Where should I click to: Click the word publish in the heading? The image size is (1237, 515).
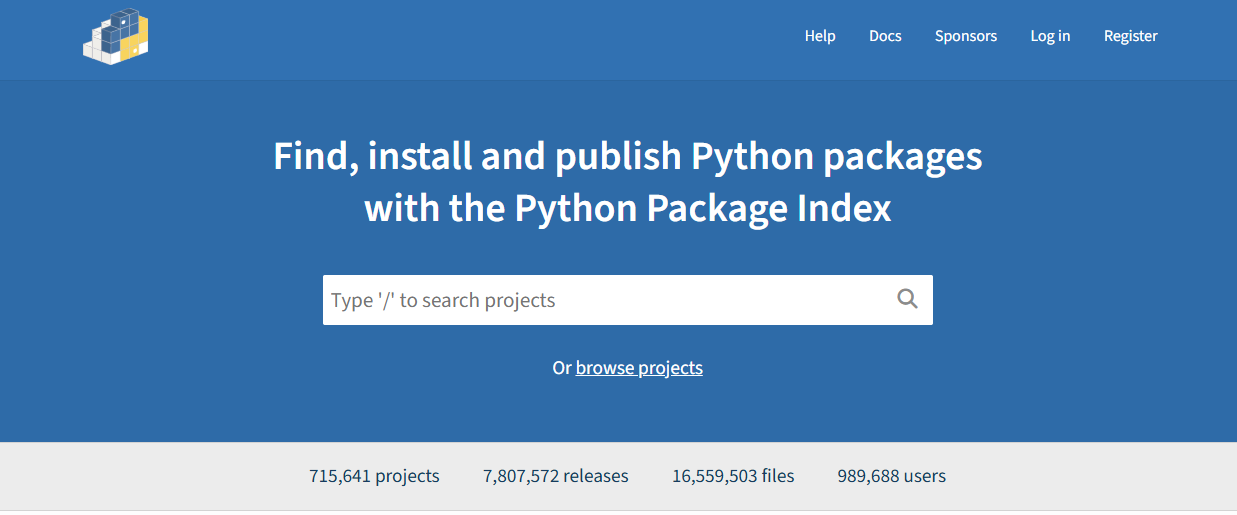tap(618, 157)
